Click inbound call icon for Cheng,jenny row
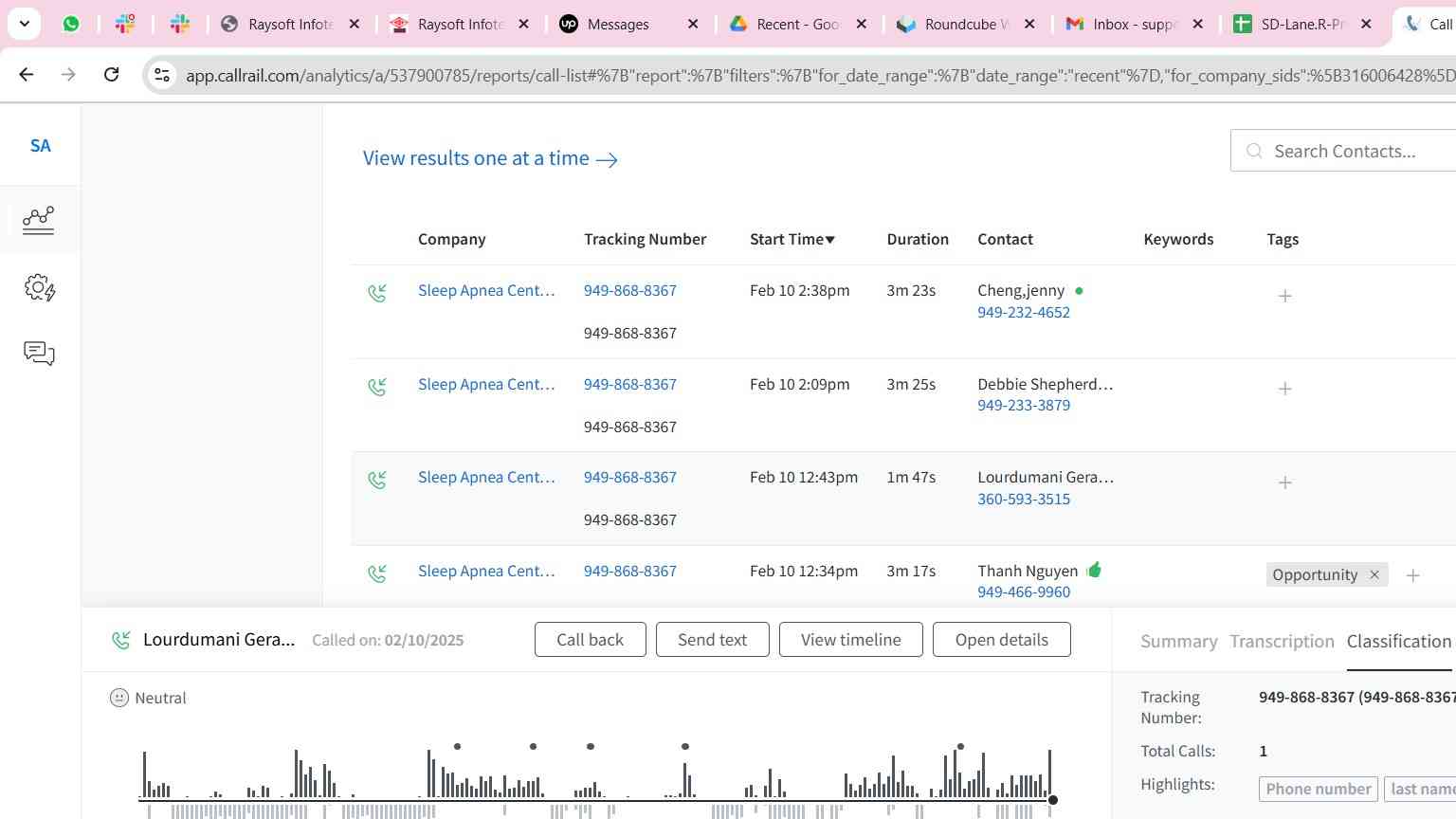This screenshot has width=1456, height=819. [377, 293]
